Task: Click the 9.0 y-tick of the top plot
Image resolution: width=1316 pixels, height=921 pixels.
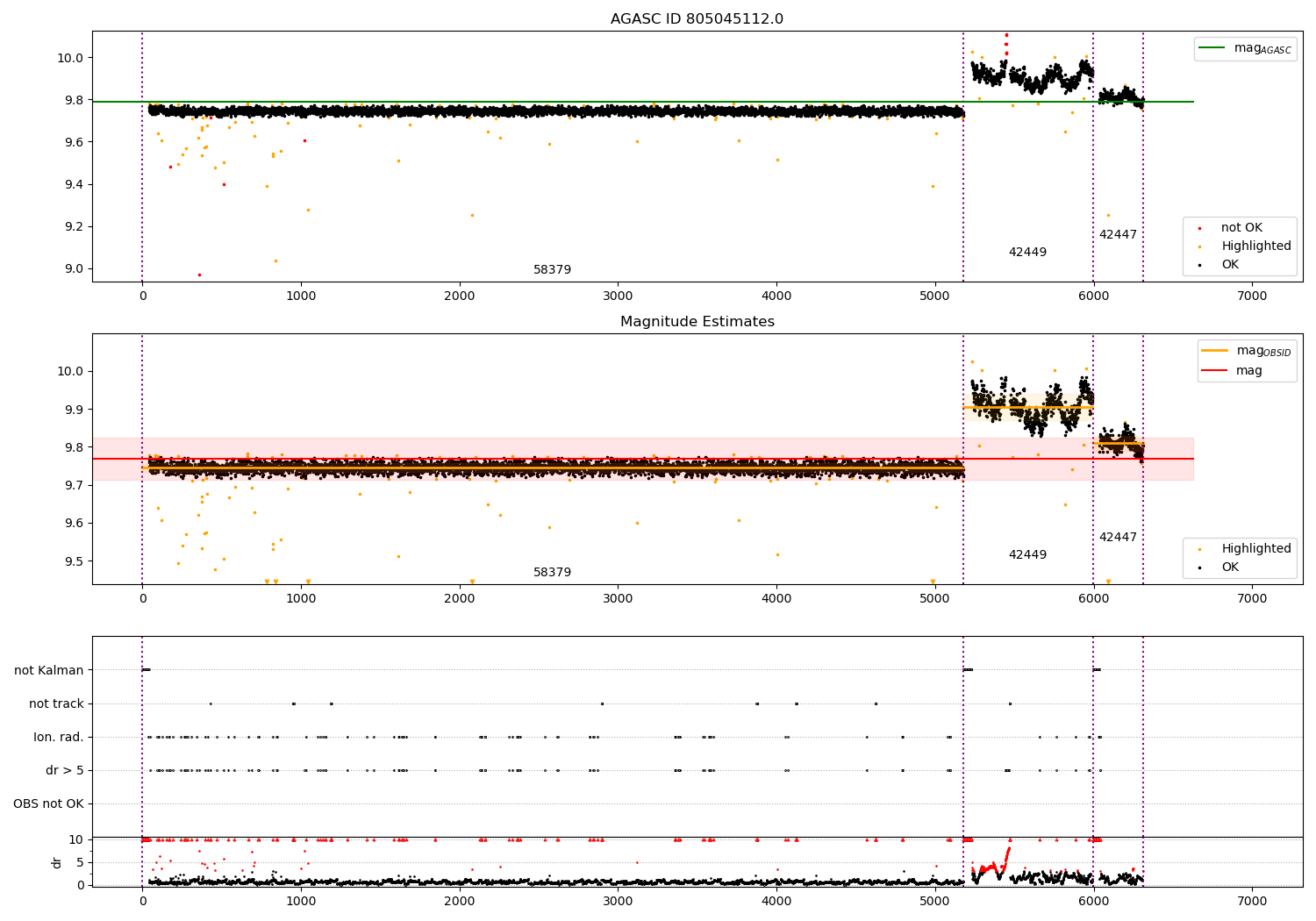Action: tap(74, 269)
